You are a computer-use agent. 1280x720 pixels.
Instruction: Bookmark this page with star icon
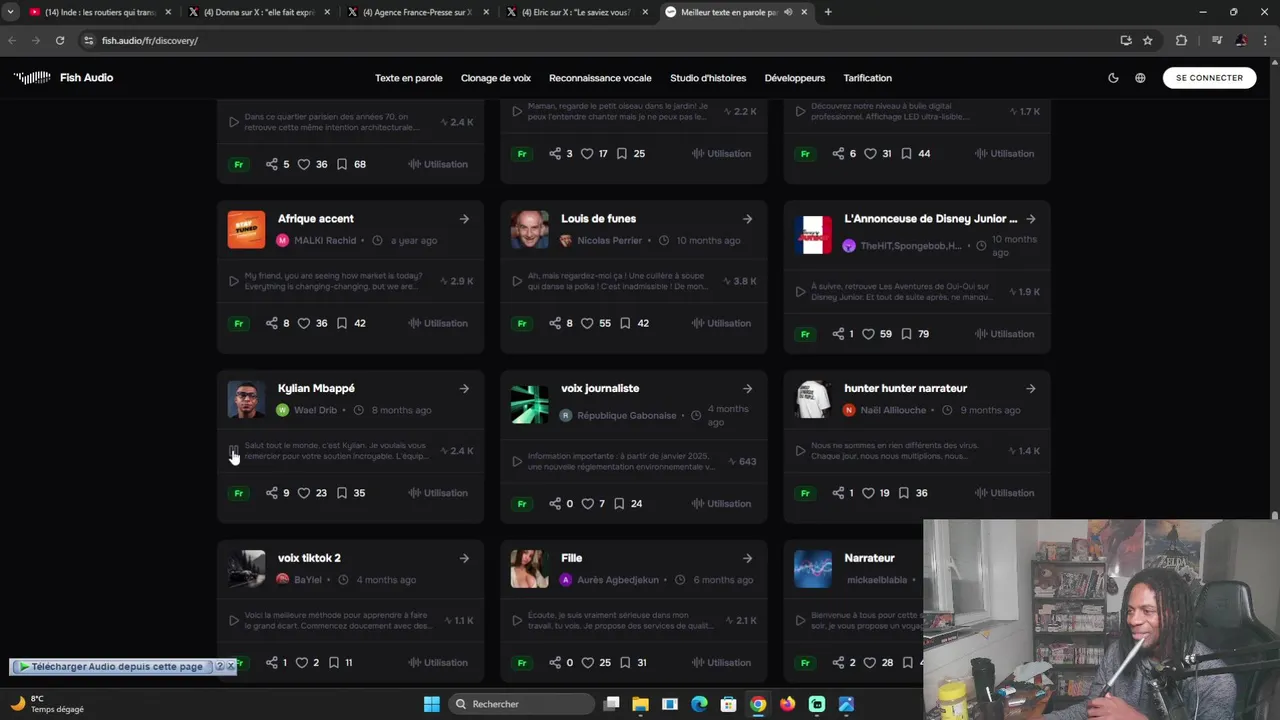coord(1148,40)
